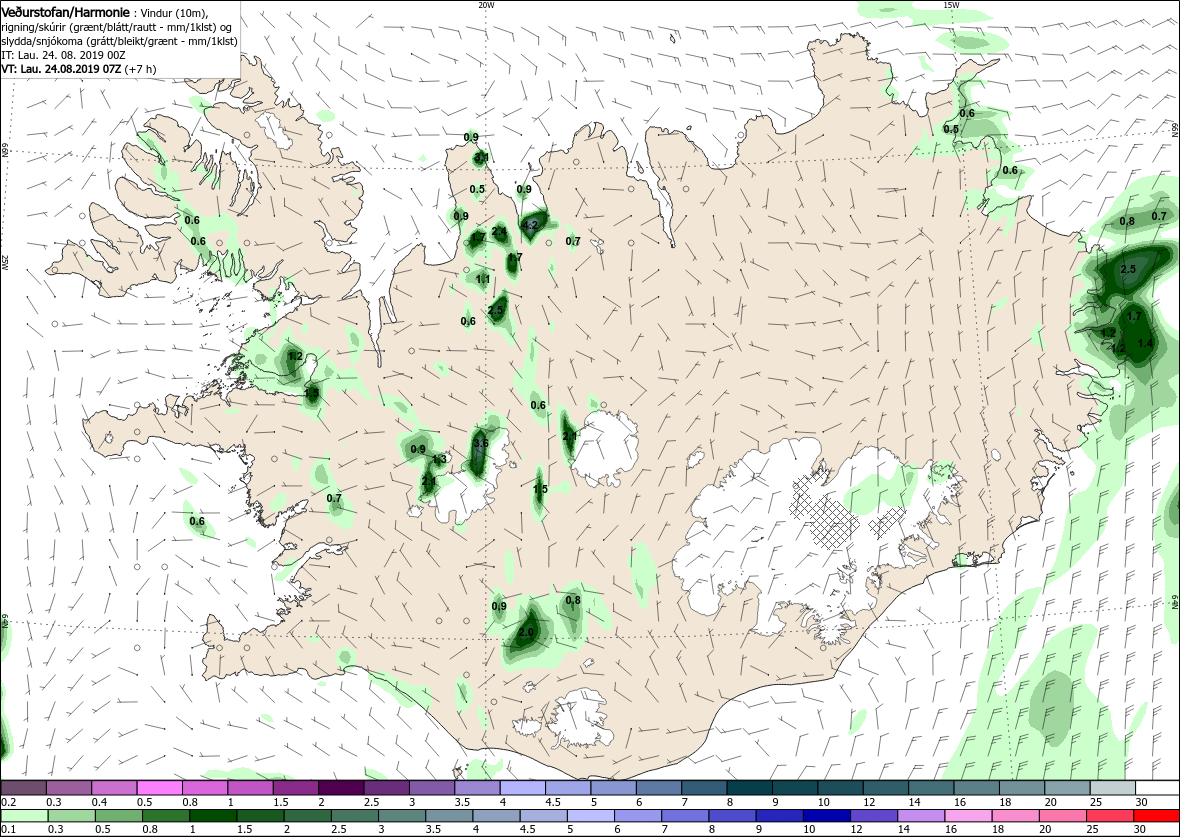Click the 'VT: Lau. 24.08.2019 07Z (+7 h)' valid-time line
This screenshot has height=837, width=1180.
click(x=78, y=68)
